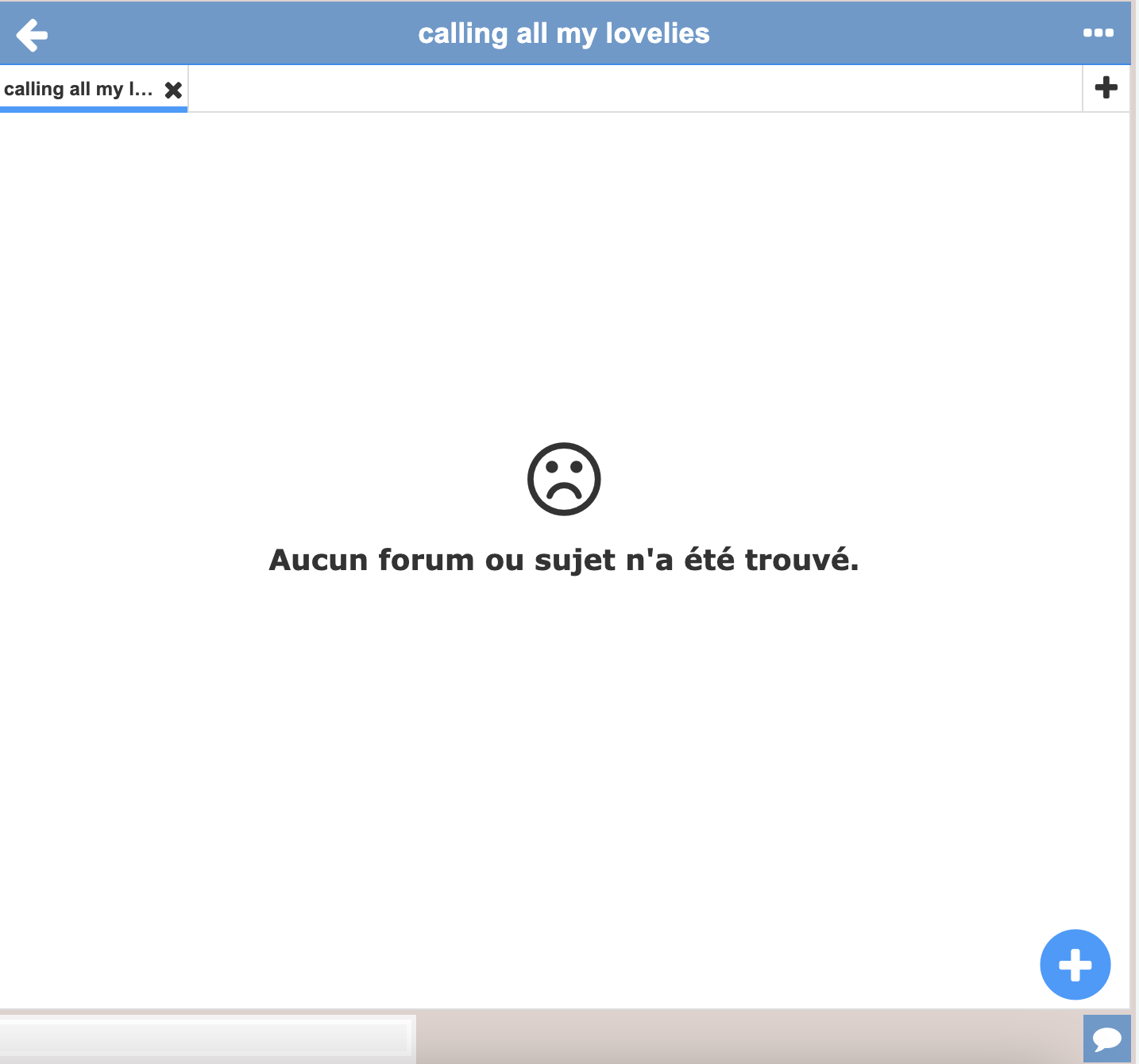
Task: Open the three-dots options menu
Action: (1098, 33)
